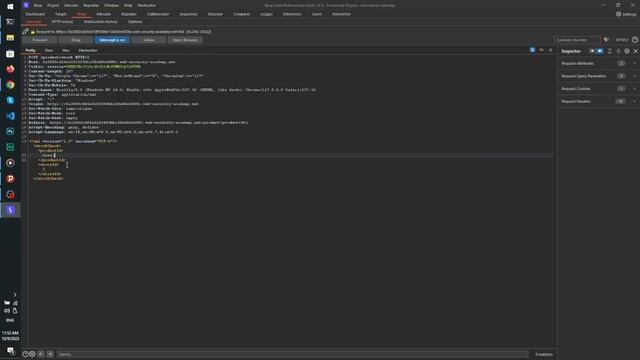The image size is (640, 360).
Task: Switch to the Target tab
Action: click(60, 14)
